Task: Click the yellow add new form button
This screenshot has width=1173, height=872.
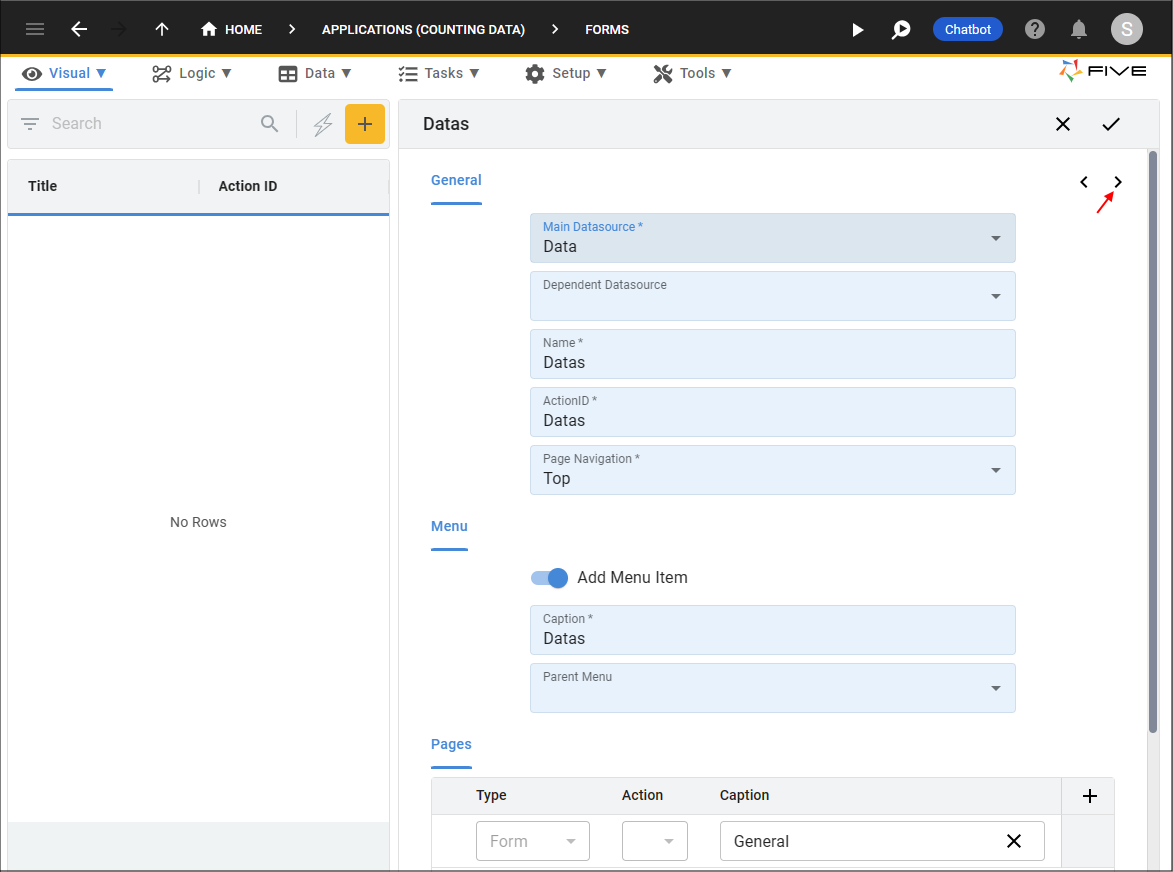Action: (x=365, y=124)
